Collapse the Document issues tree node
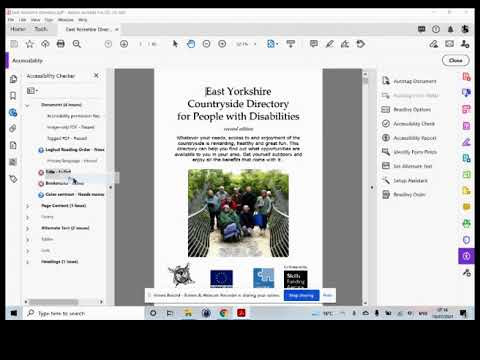Image resolution: width=480 pixels, height=360 pixels. pyautogui.click(x=27, y=105)
